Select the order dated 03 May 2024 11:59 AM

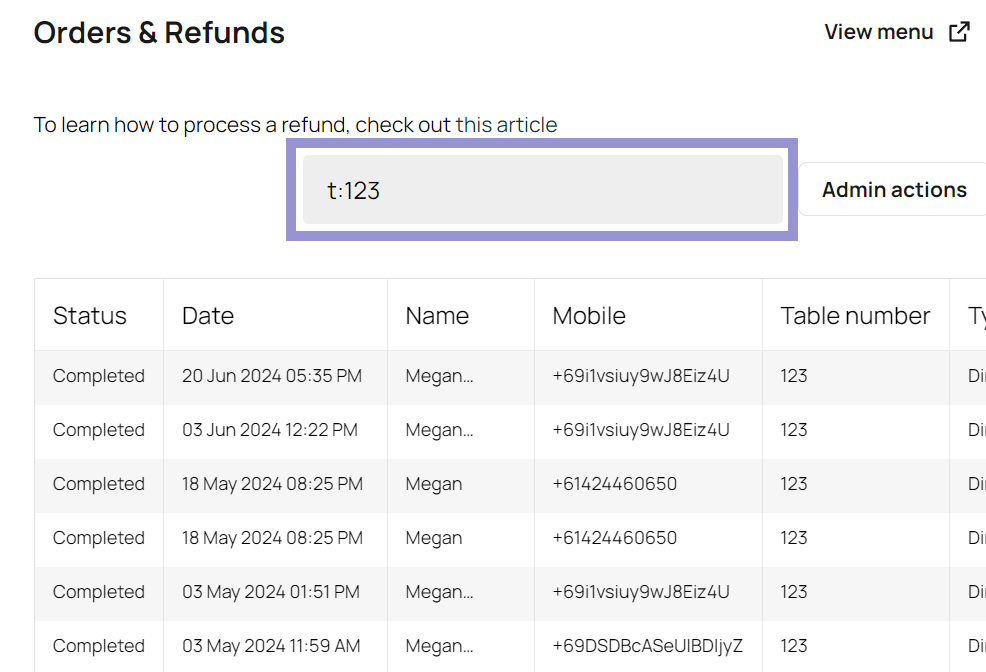coord(270,646)
